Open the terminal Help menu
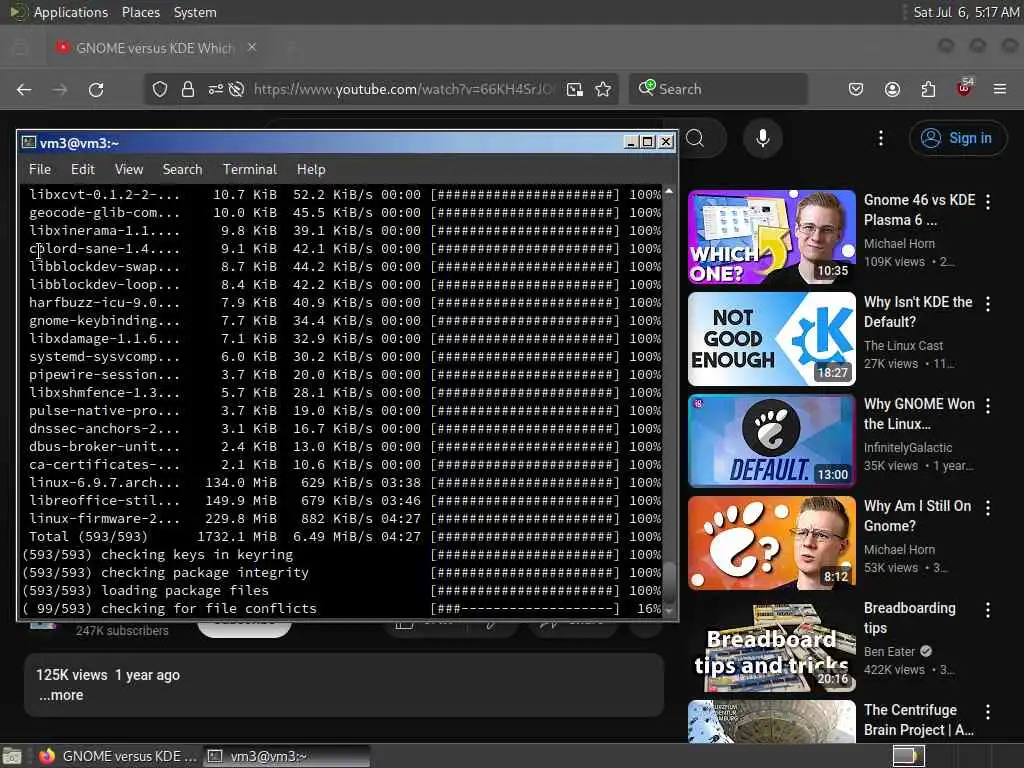Image resolution: width=1024 pixels, height=768 pixels. tap(312, 170)
